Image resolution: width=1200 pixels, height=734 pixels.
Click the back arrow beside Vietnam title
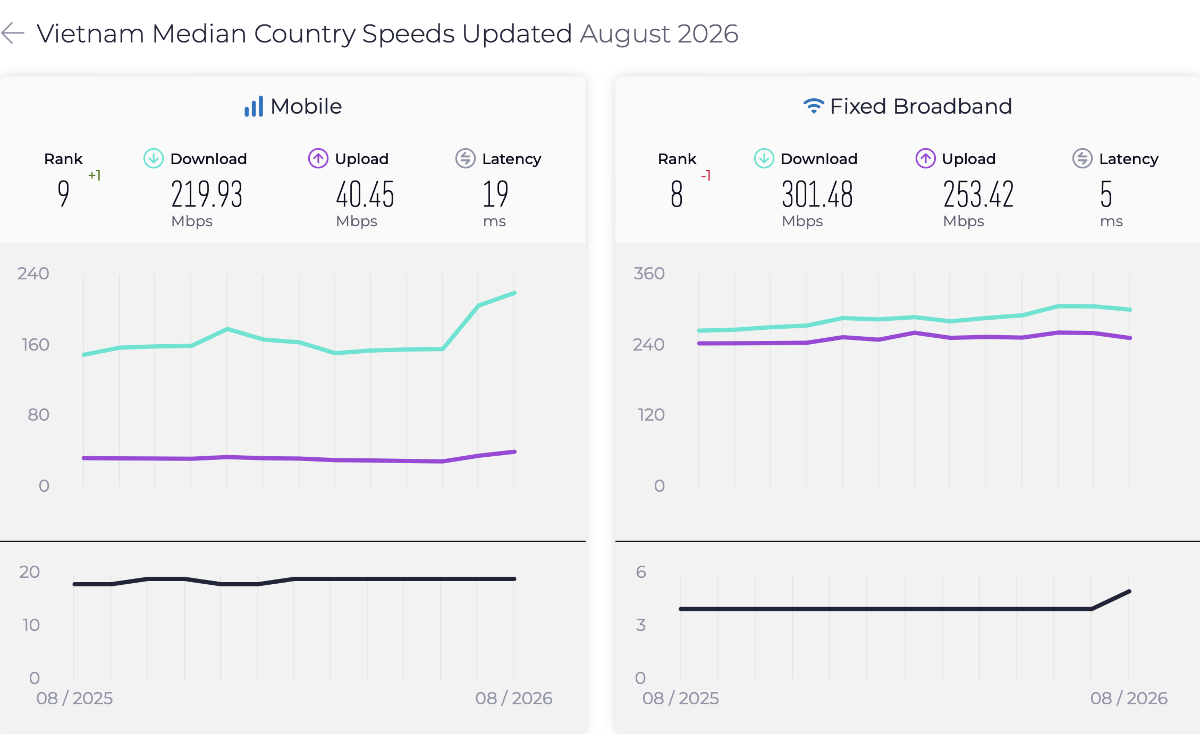[12, 33]
